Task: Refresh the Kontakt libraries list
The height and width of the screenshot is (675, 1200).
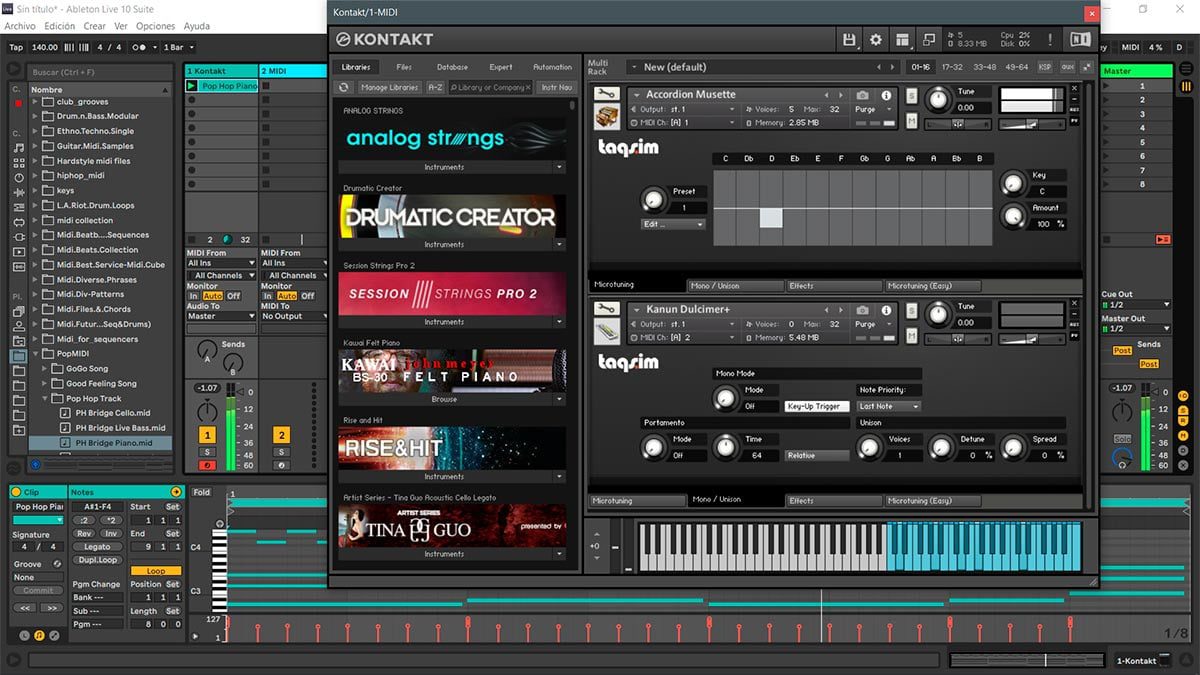Action: pyautogui.click(x=345, y=88)
